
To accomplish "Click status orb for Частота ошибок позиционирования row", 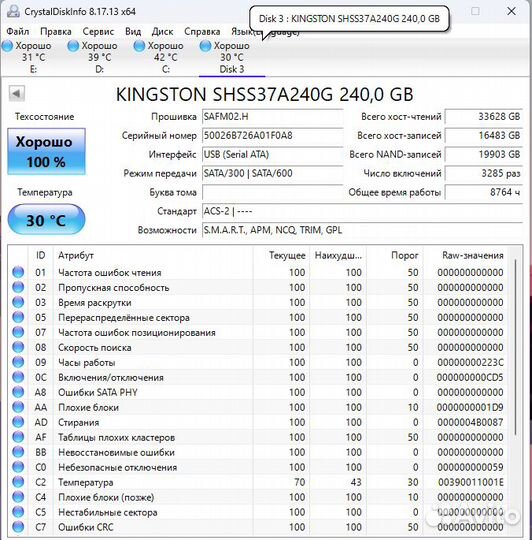I will (18, 332).
